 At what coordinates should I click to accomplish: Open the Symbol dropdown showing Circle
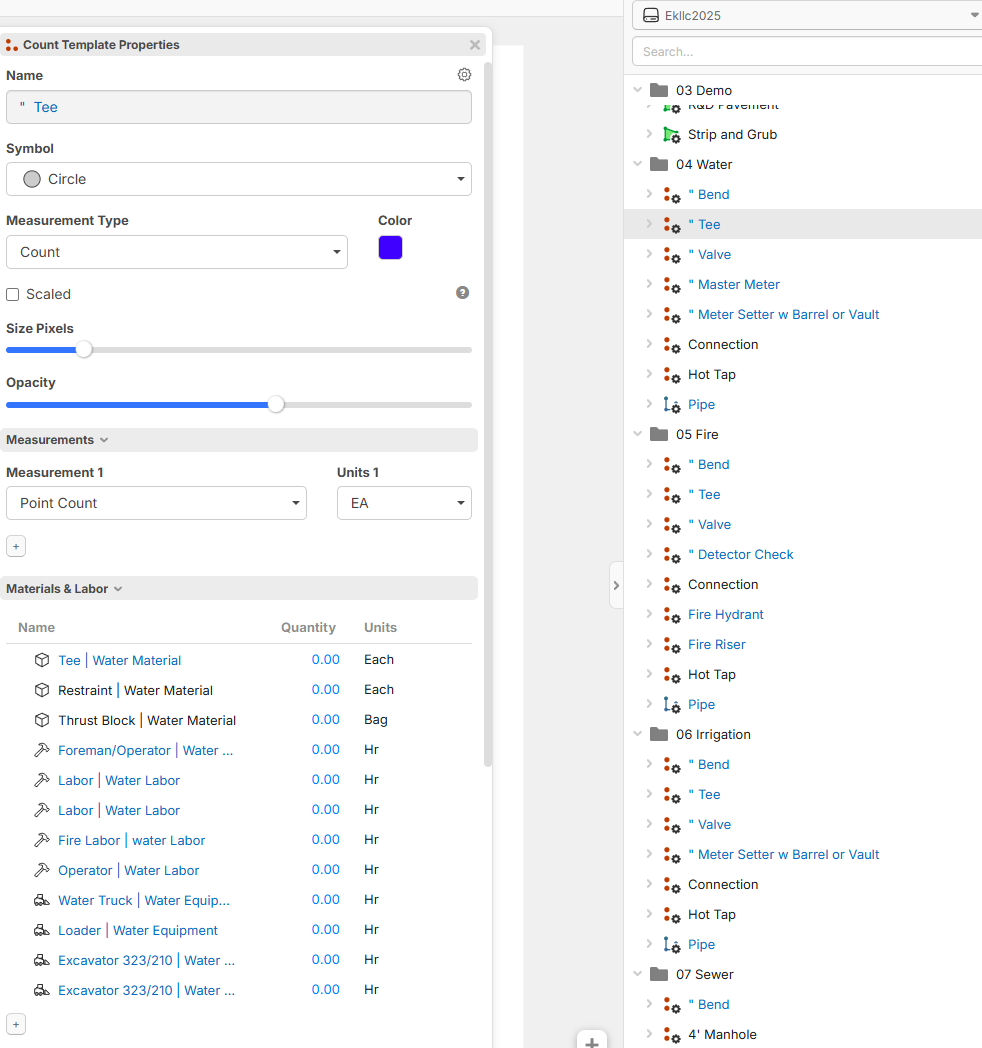(x=238, y=179)
